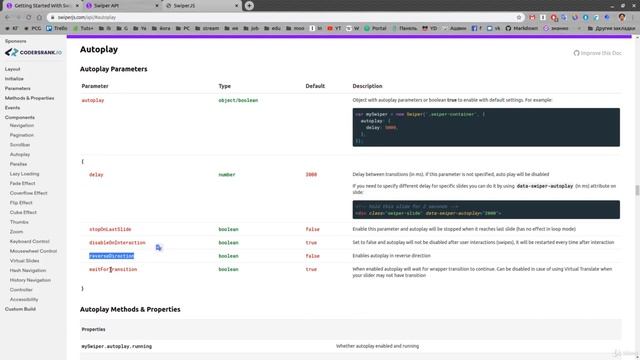Expand the 'stream' bookmark folder
The image size is (640, 360).
click(x=207, y=29)
